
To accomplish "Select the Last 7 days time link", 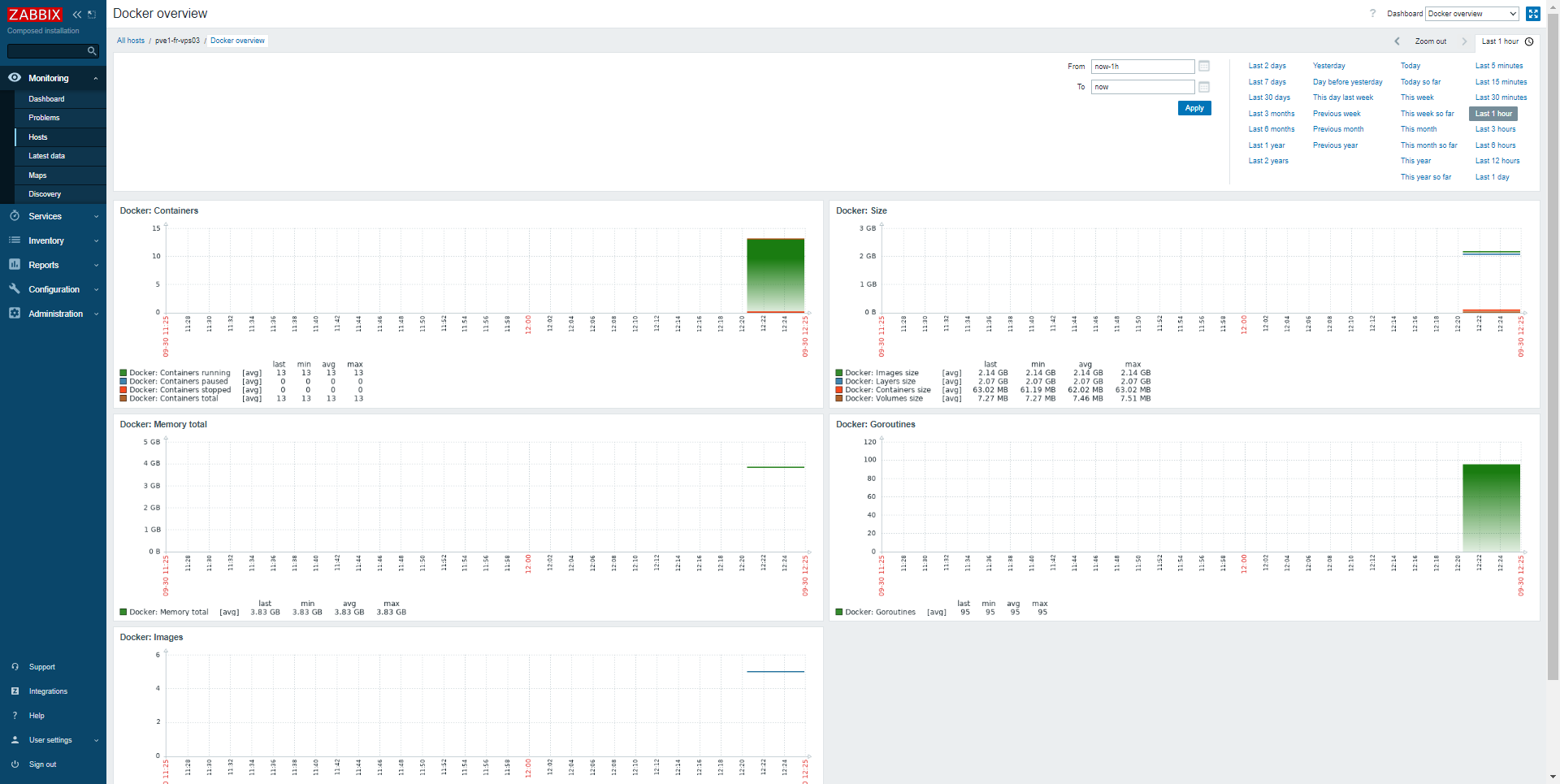I will point(1266,82).
